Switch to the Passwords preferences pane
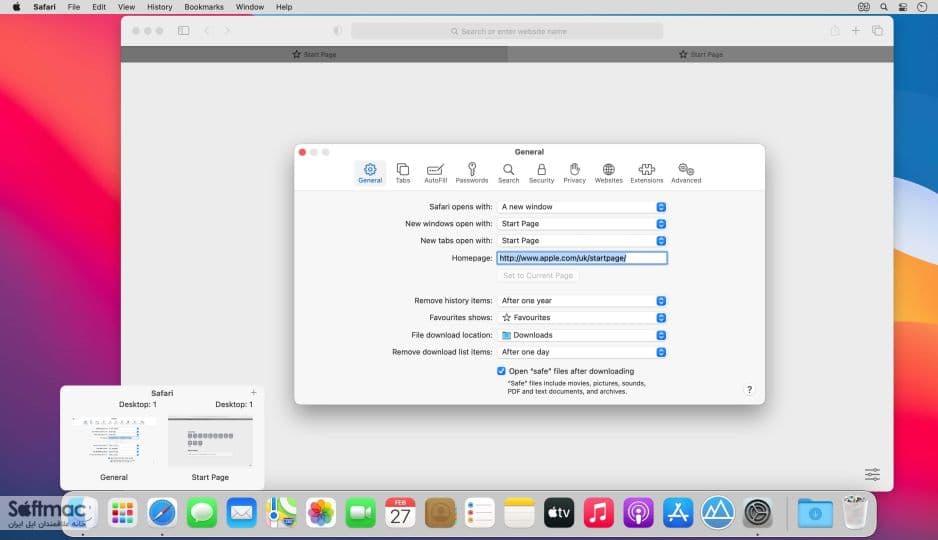This screenshot has width=938, height=540. coord(471,173)
